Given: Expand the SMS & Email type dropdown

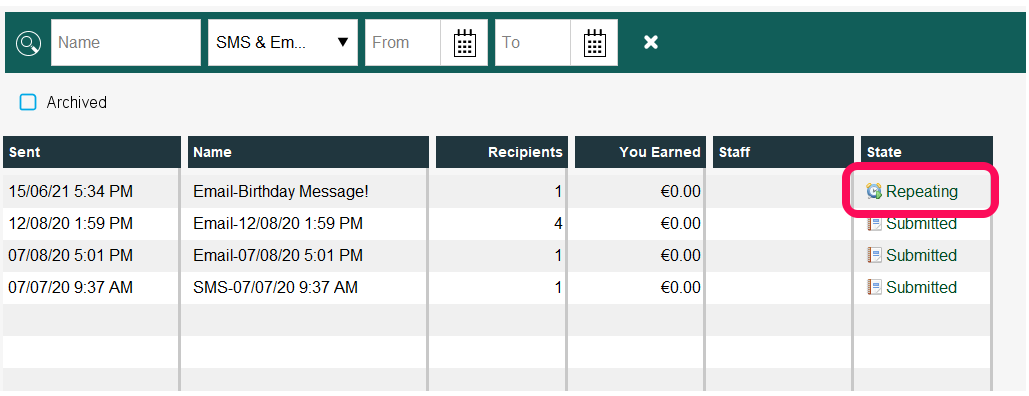Looking at the screenshot, I should pos(283,43).
